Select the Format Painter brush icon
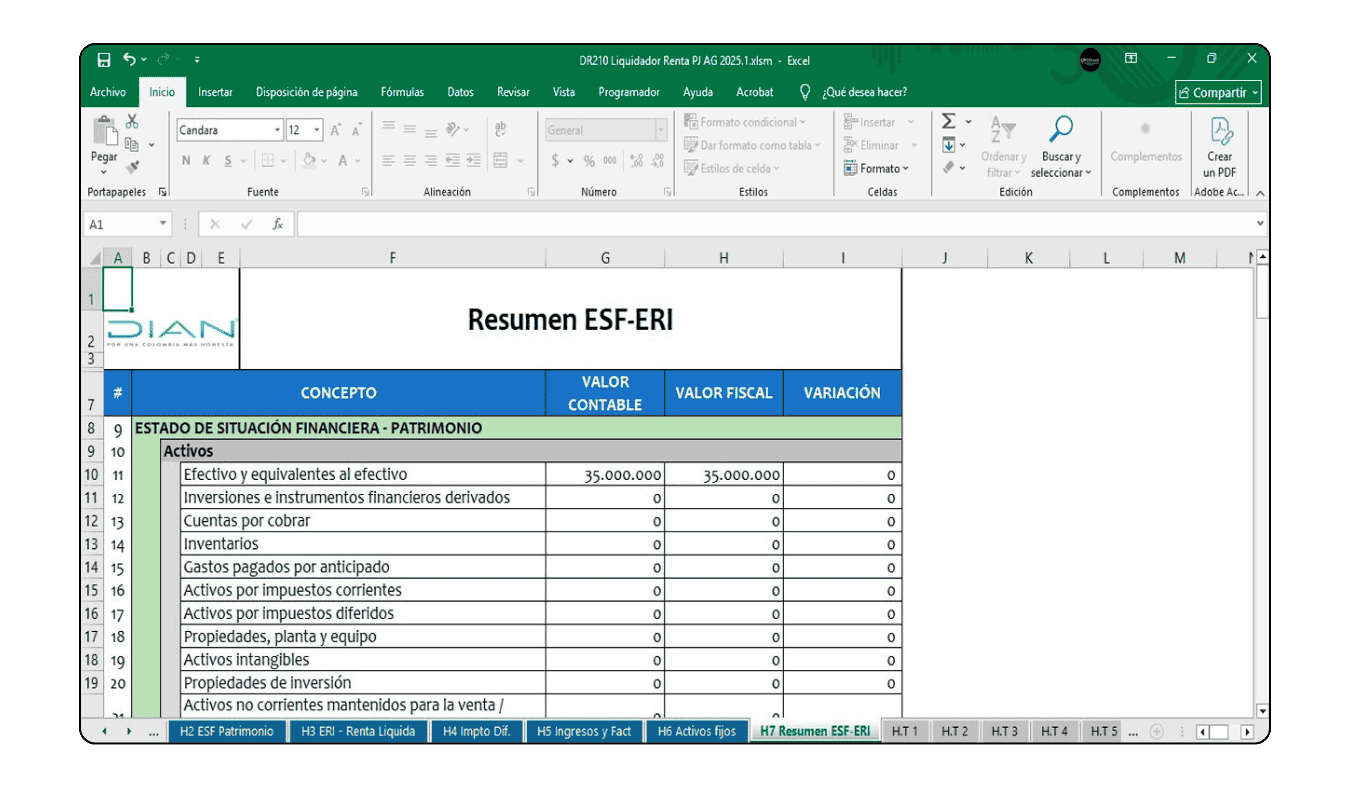This screenshot has width=1350, height=788. (132, 167)
